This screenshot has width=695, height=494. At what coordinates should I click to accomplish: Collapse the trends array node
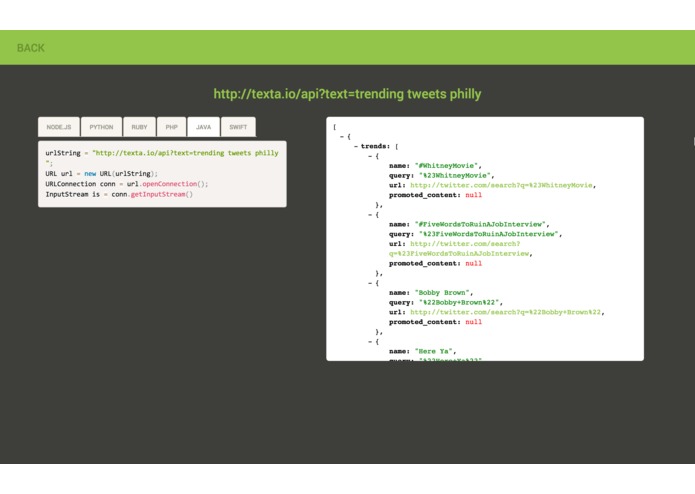356,146
